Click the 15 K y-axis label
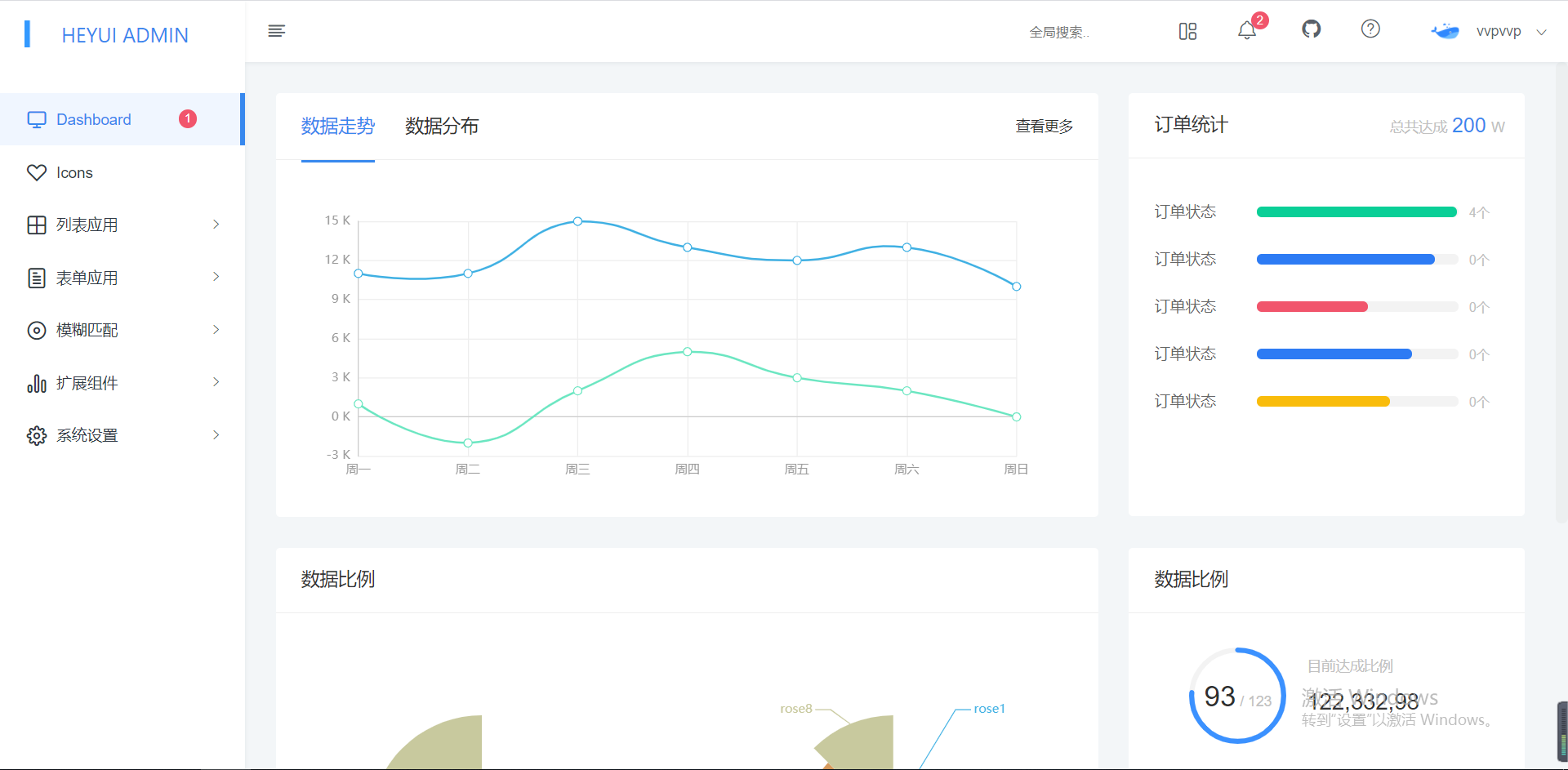 point(337,220)
